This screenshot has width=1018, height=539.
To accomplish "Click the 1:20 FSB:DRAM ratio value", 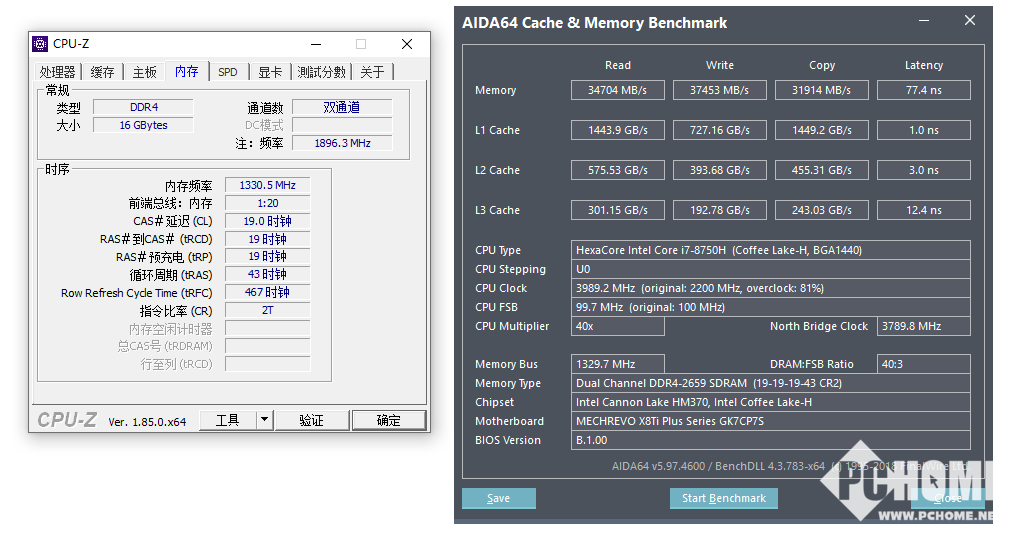I will point(267,203).
